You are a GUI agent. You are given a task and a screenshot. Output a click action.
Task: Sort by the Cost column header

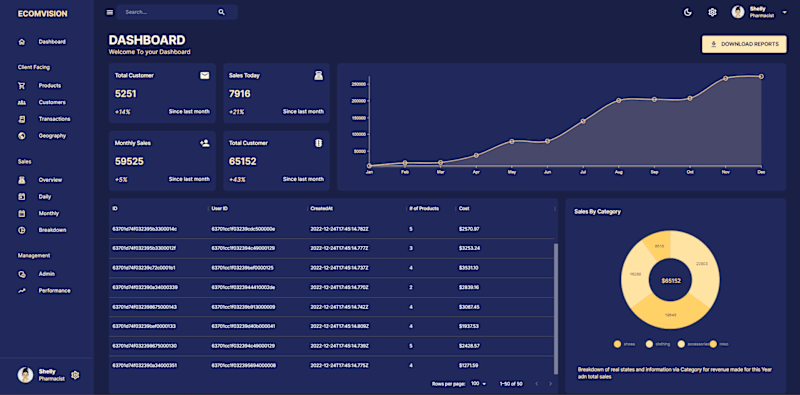[x=464, y=209]
